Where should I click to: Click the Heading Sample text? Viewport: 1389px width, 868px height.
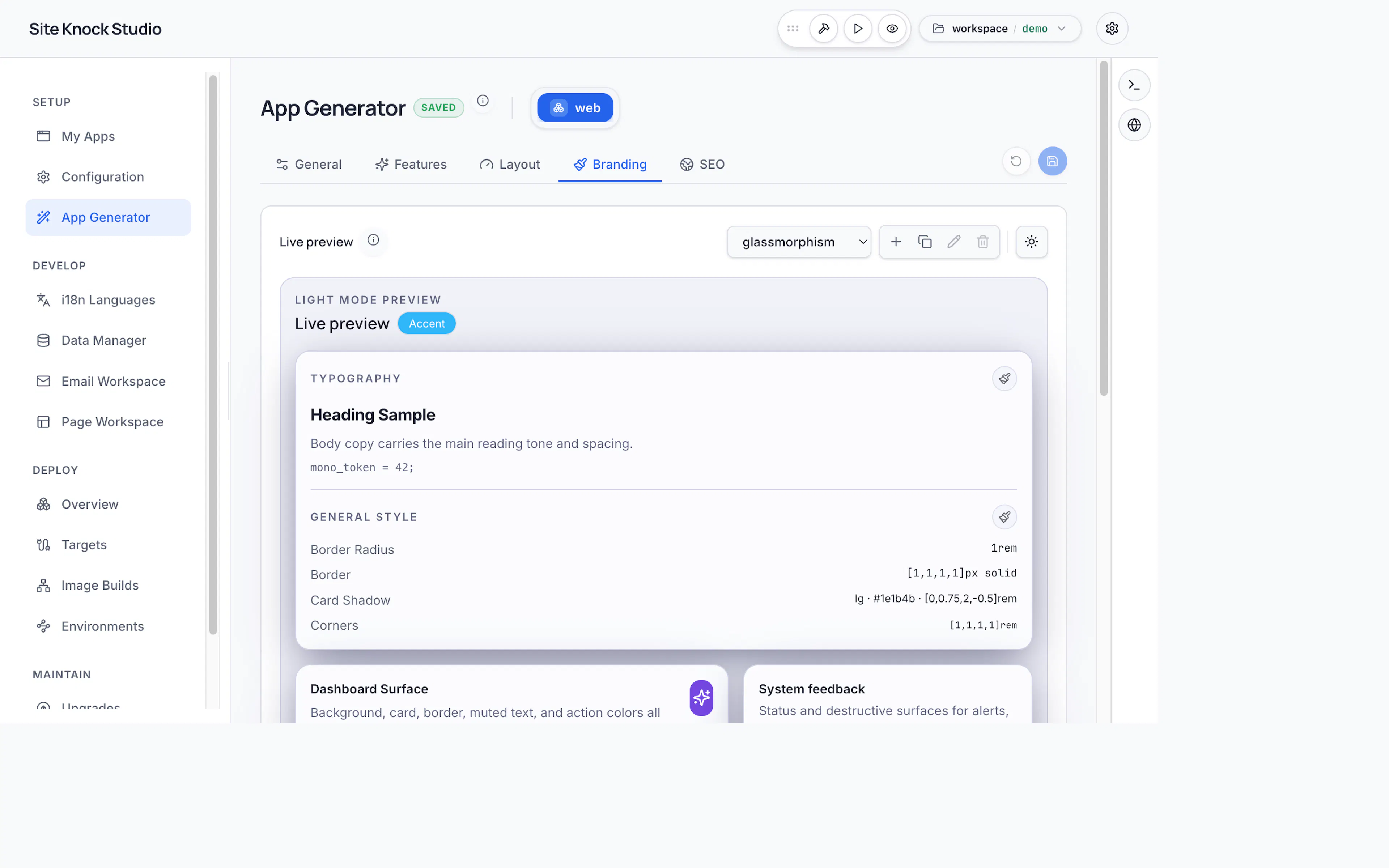[373, 415]
